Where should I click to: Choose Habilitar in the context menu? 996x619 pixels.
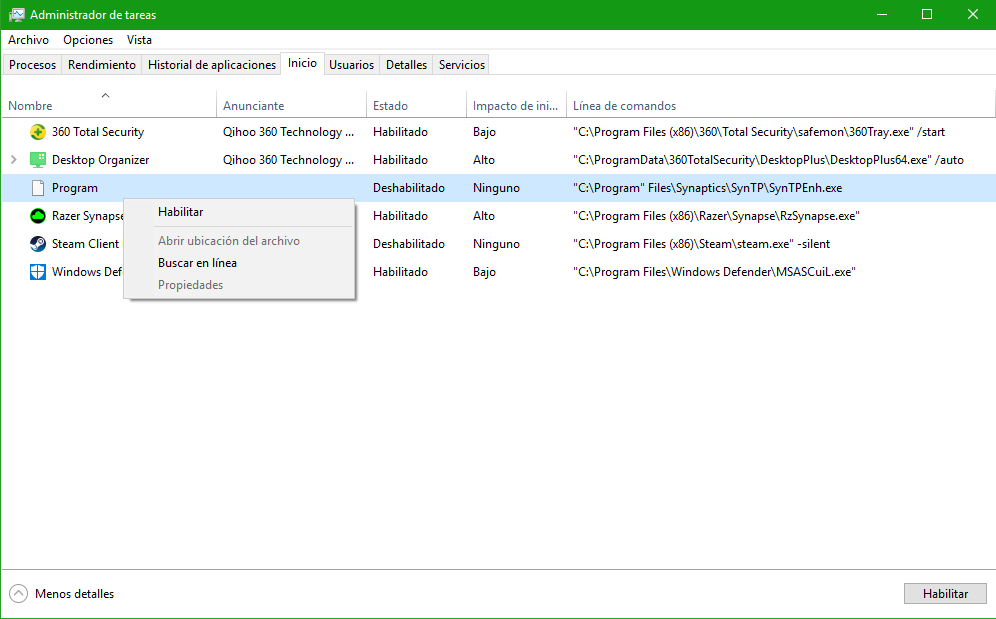[x=239, y=212]
